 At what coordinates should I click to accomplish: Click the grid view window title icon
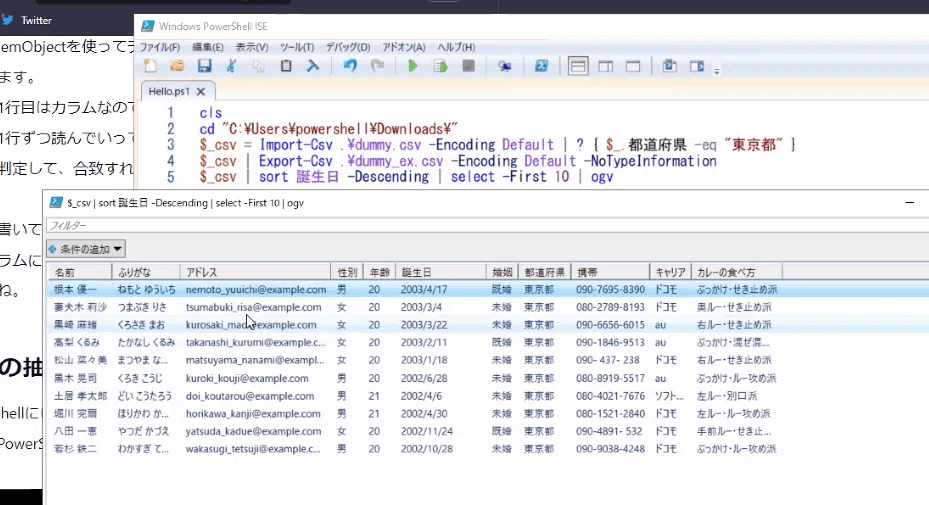coord(56,203)
